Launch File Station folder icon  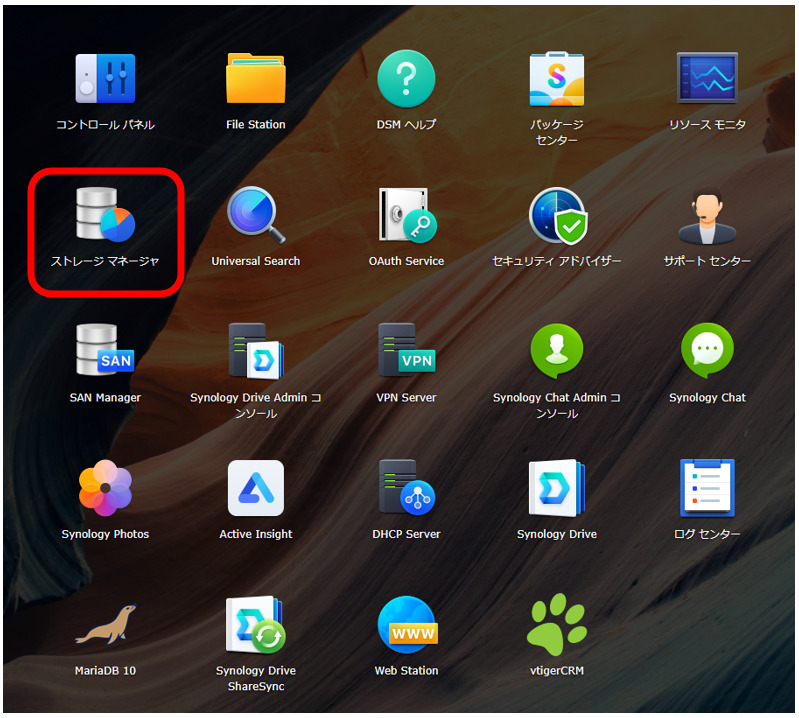256,78
